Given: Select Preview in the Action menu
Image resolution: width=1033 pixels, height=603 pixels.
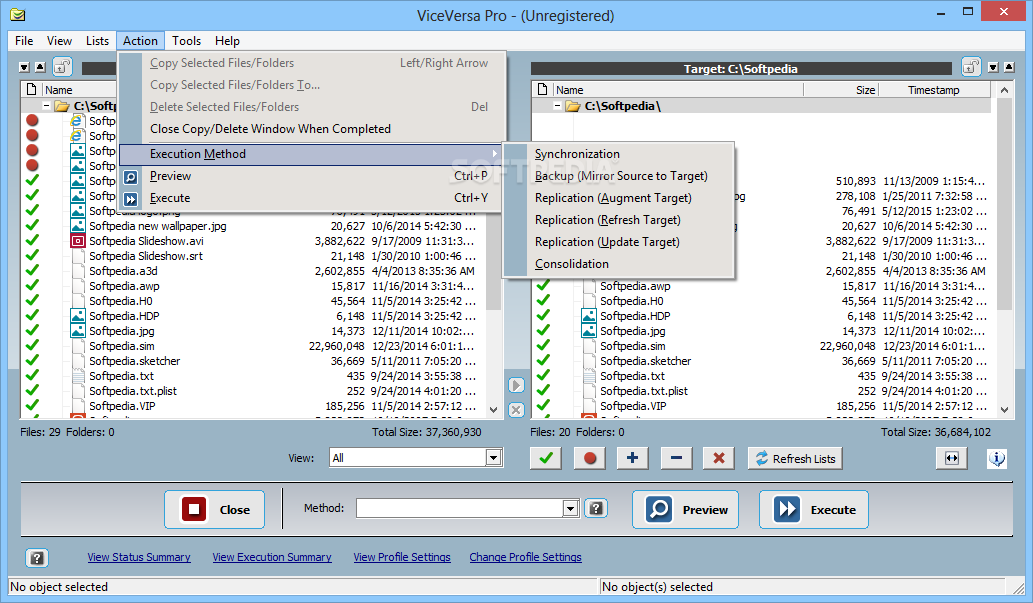Looking at the screenshot, I should 310,176.
